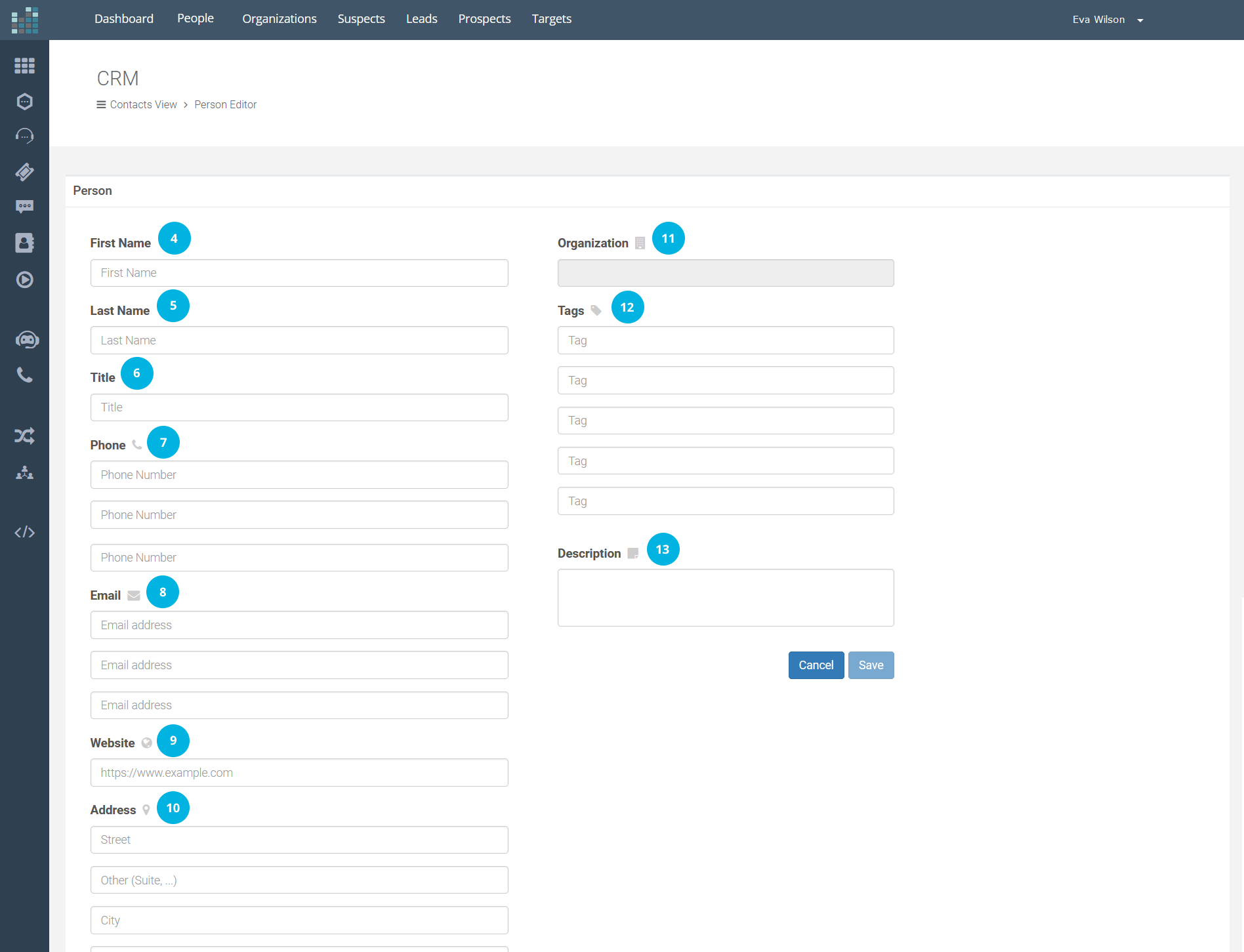The height and width of the screenshot is (952, 1244).
Task: Open the robot bot icon in sidebar
Action: point(27,340)
